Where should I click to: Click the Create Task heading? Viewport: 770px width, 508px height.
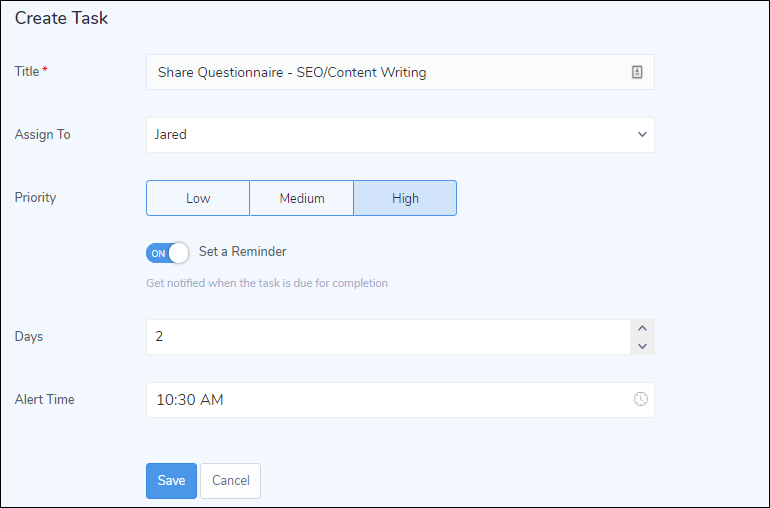[61, 18]
